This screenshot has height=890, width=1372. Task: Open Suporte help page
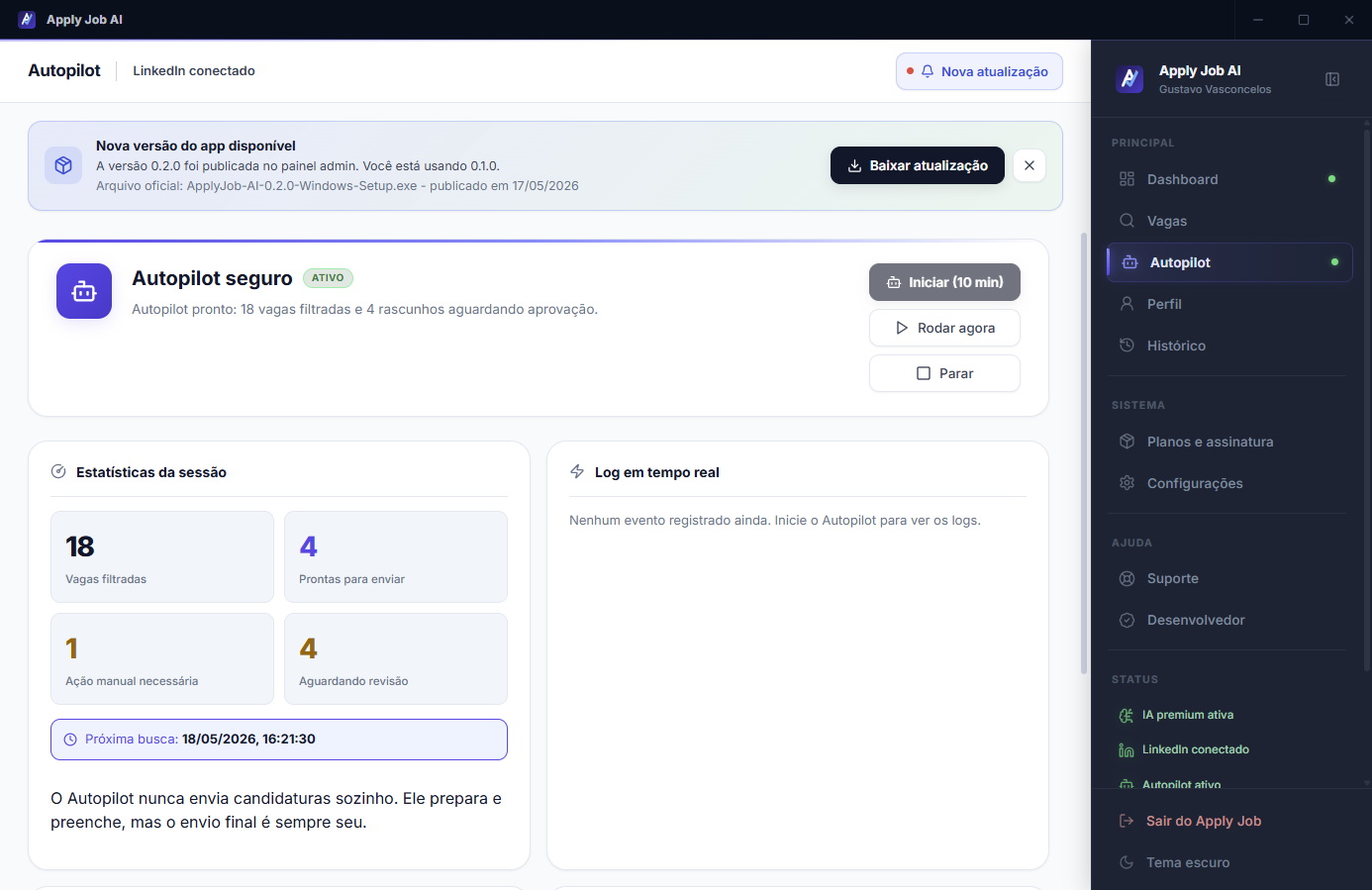(1229, 578)
